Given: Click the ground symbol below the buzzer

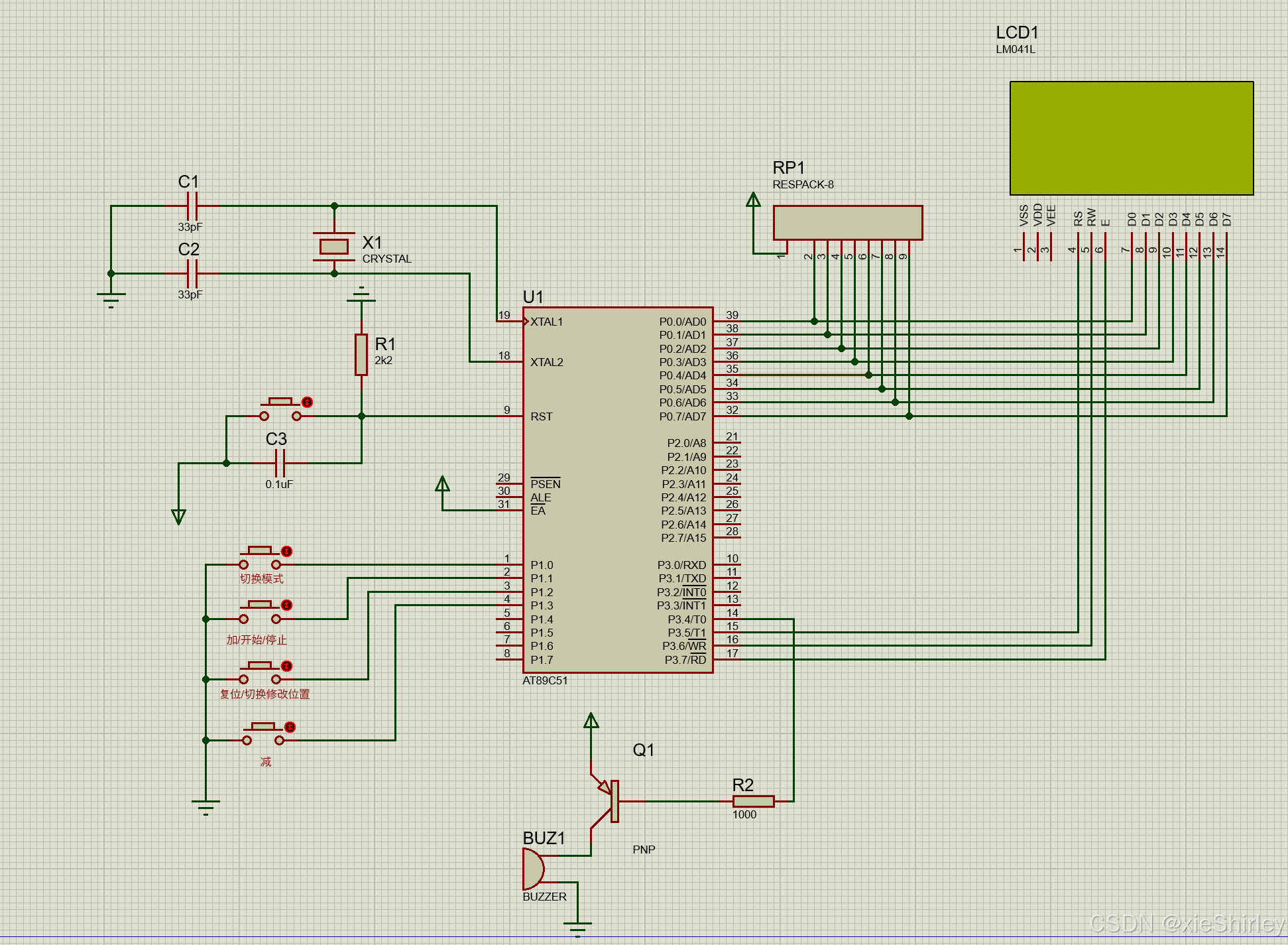Looking at the screenshot, I should (x=577, y=927).
